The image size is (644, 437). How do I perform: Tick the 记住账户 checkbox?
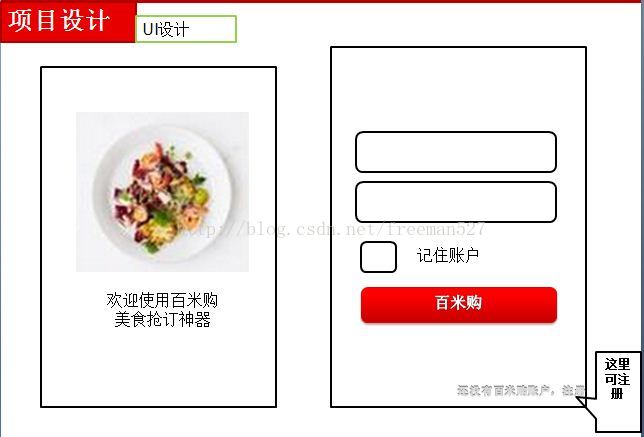coord(378,257)
